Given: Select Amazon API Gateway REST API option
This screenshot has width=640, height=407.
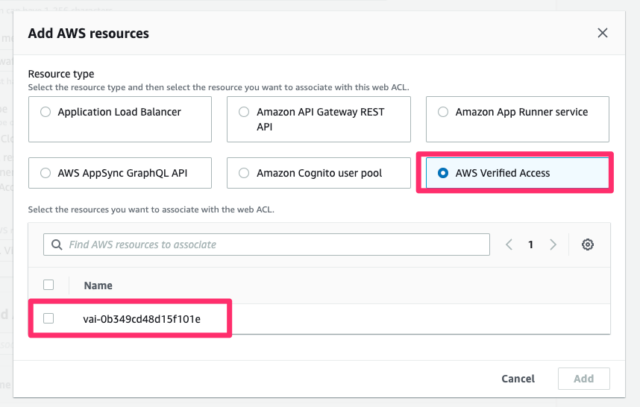Looking at the screenshot, I should 319,119.
